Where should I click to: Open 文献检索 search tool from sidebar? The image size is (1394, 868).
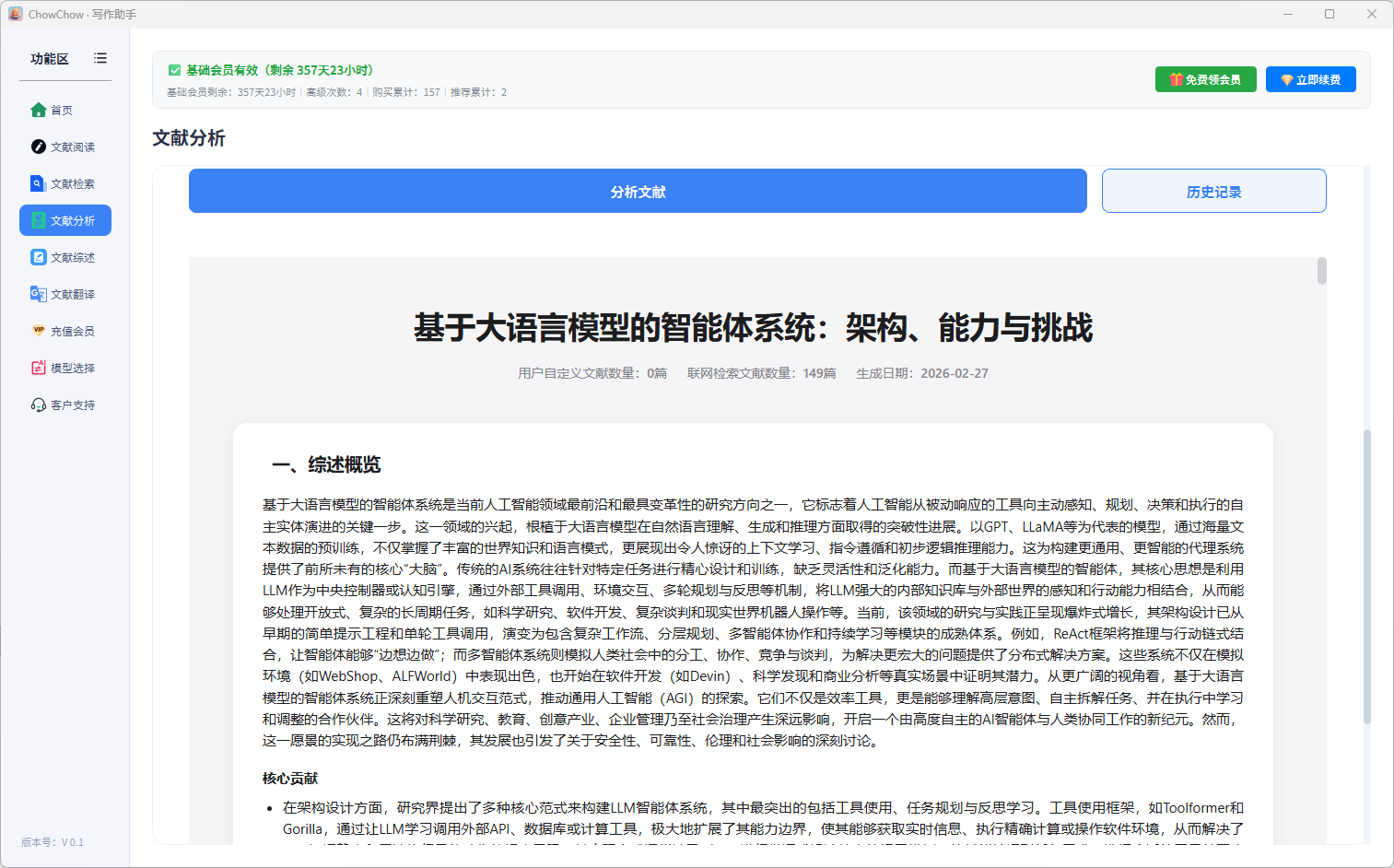pyautogui.click(x=37, y=183)
